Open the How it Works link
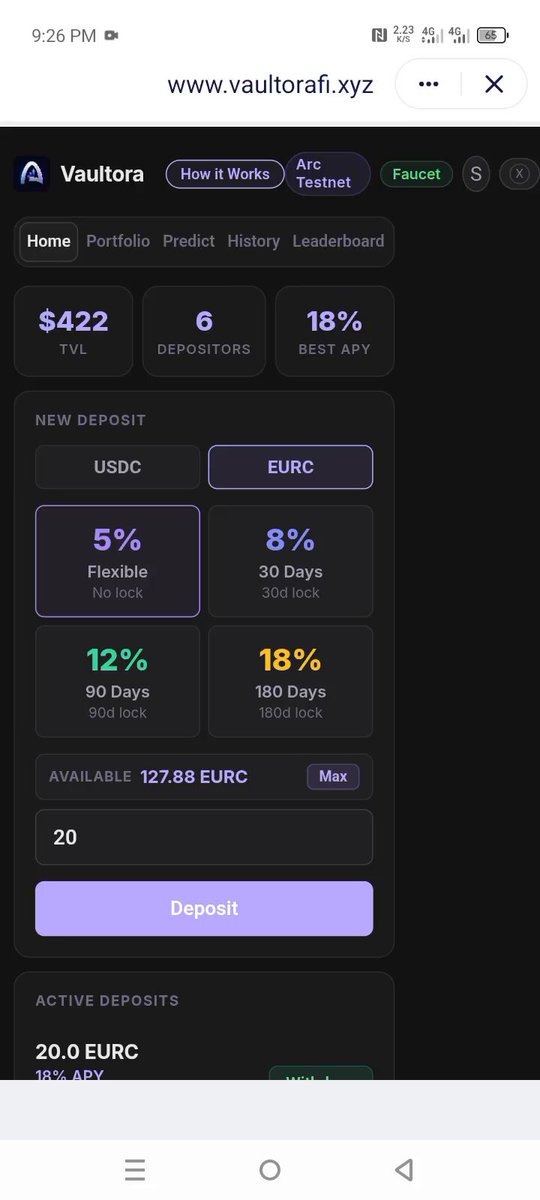 [225, 174]
